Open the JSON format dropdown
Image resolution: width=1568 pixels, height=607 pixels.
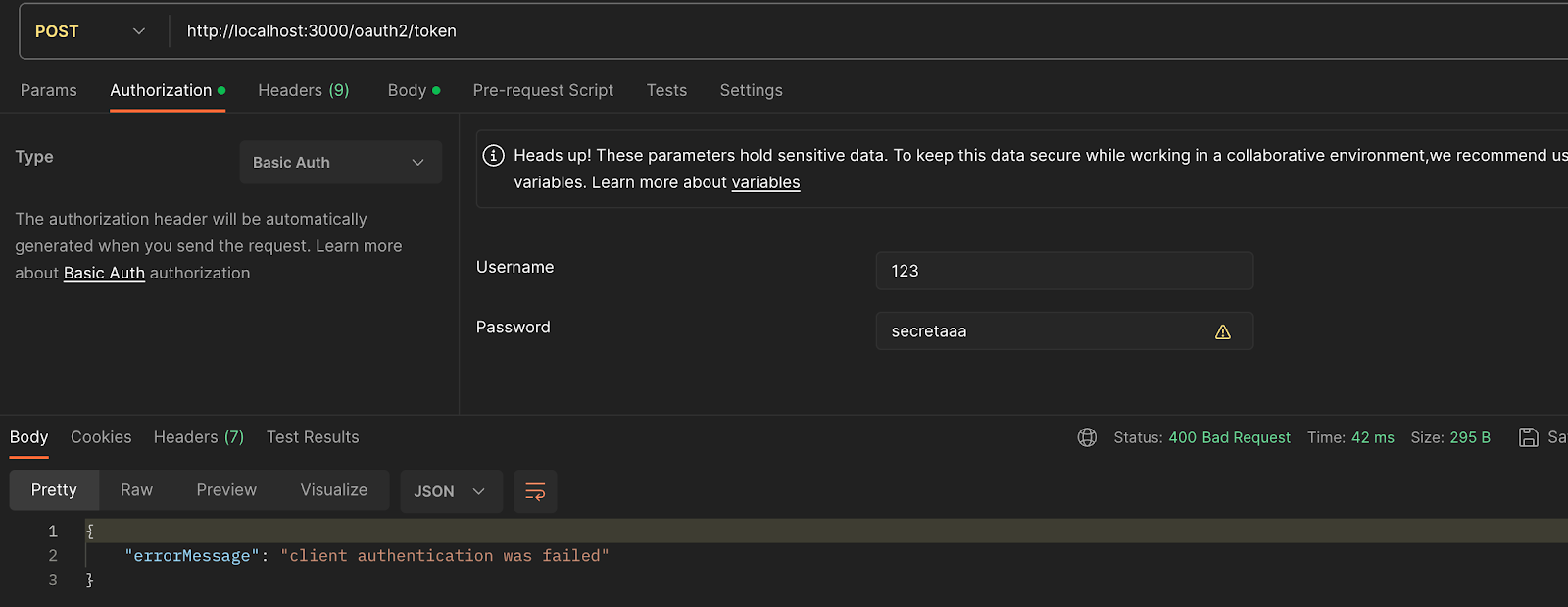click(x=450, y=491)
